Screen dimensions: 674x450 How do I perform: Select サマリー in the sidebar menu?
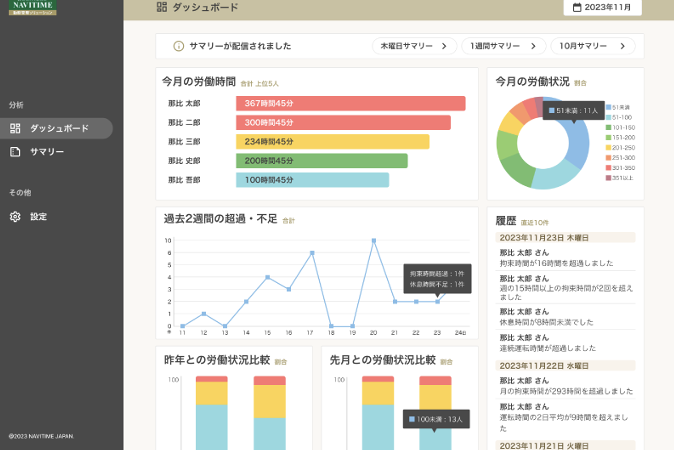point(47,152)
